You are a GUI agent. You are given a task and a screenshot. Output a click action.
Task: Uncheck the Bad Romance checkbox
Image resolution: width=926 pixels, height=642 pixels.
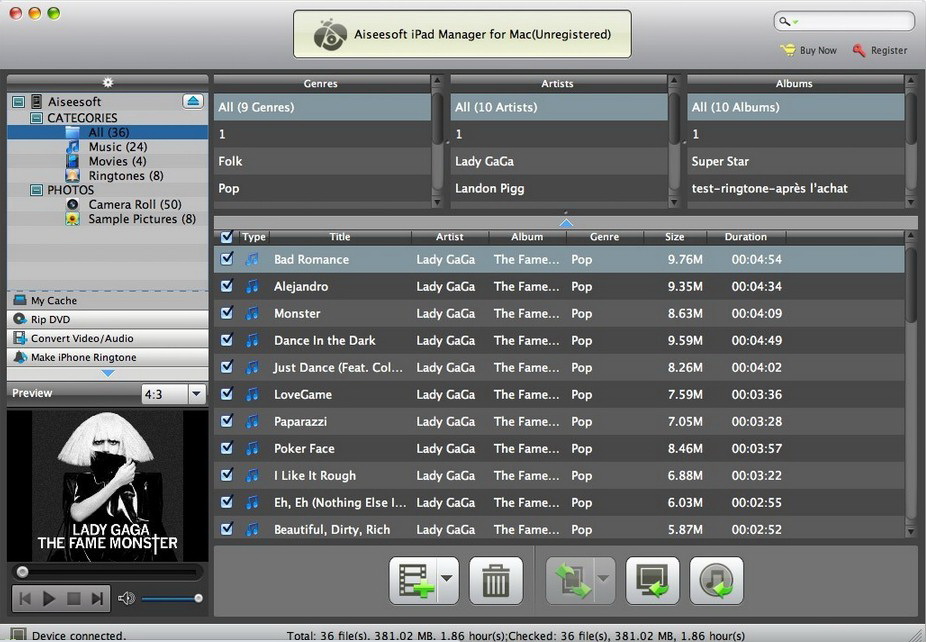point(227,259)
